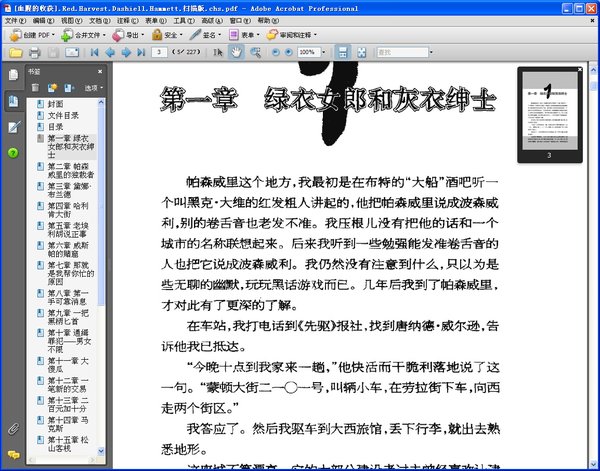This screenshot has width=600, height=471.
Task: Click the 100% zoom value field
Action: [x=309, y=52]
